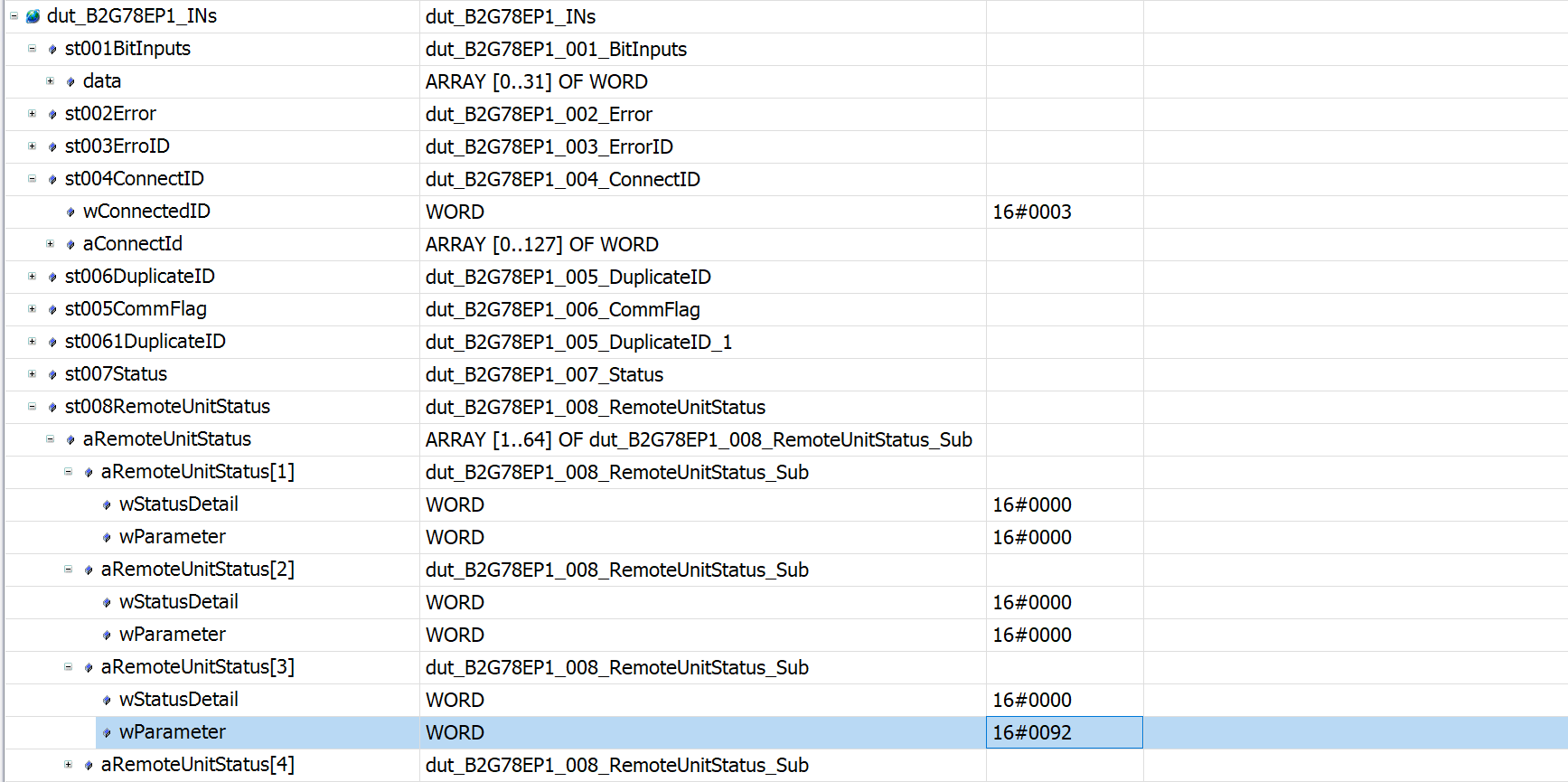Viewport: 1568px width, 782px height.
Task: Click the icon next to aConnectId
Action: (x=70, y=244)
